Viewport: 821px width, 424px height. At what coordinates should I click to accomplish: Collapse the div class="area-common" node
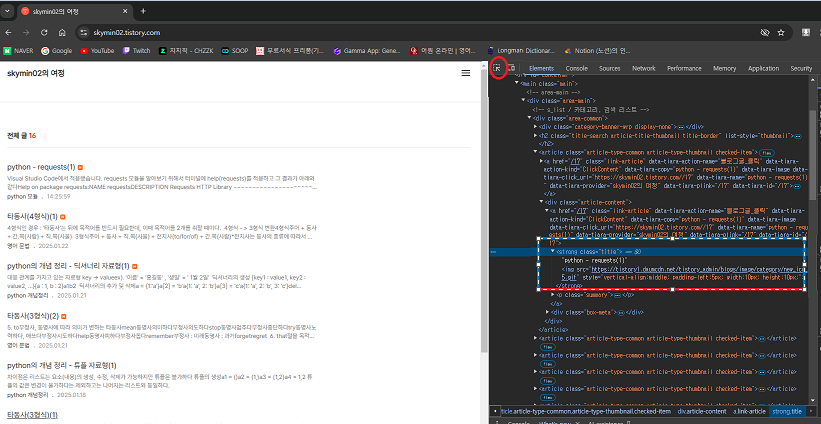[x=529, y=118]
